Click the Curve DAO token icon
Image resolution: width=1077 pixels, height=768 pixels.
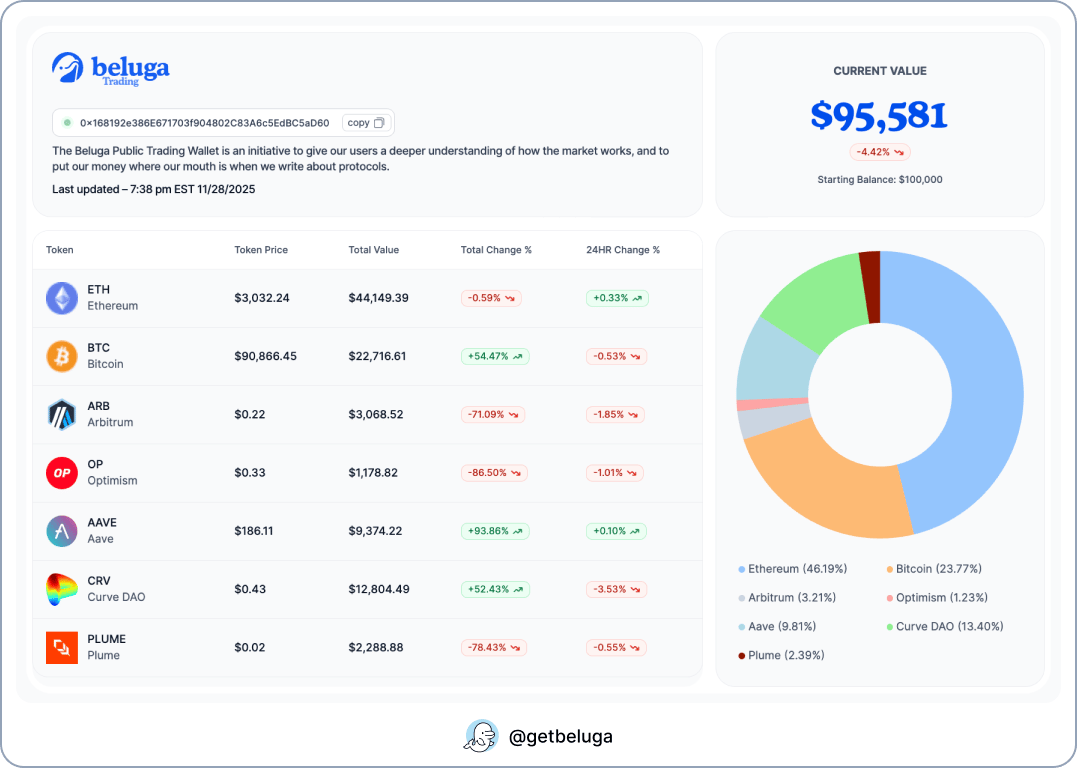click(62, 589)
